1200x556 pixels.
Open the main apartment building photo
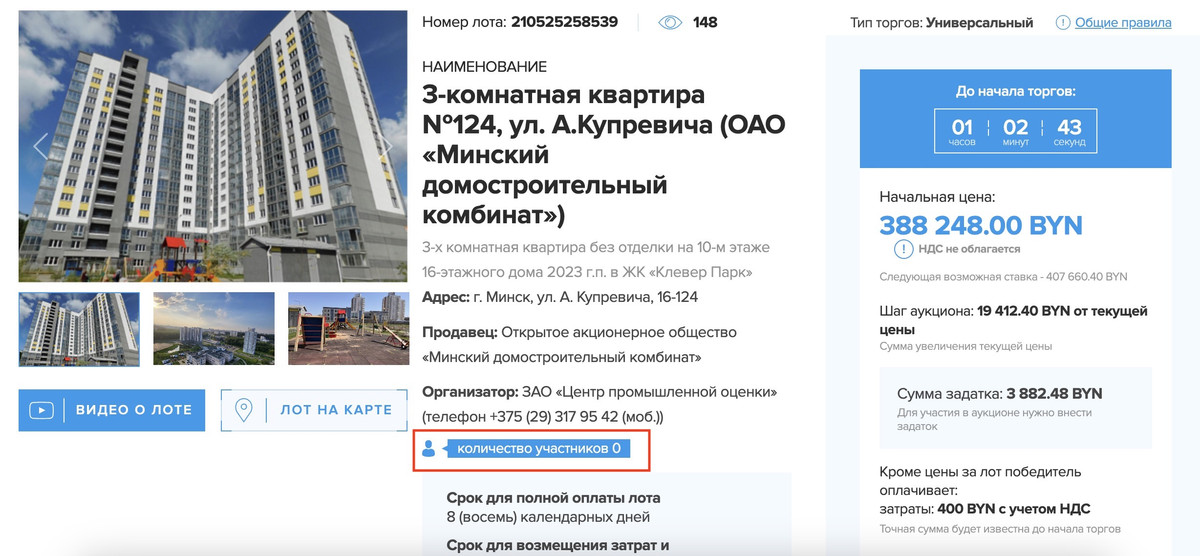point(212,146)
